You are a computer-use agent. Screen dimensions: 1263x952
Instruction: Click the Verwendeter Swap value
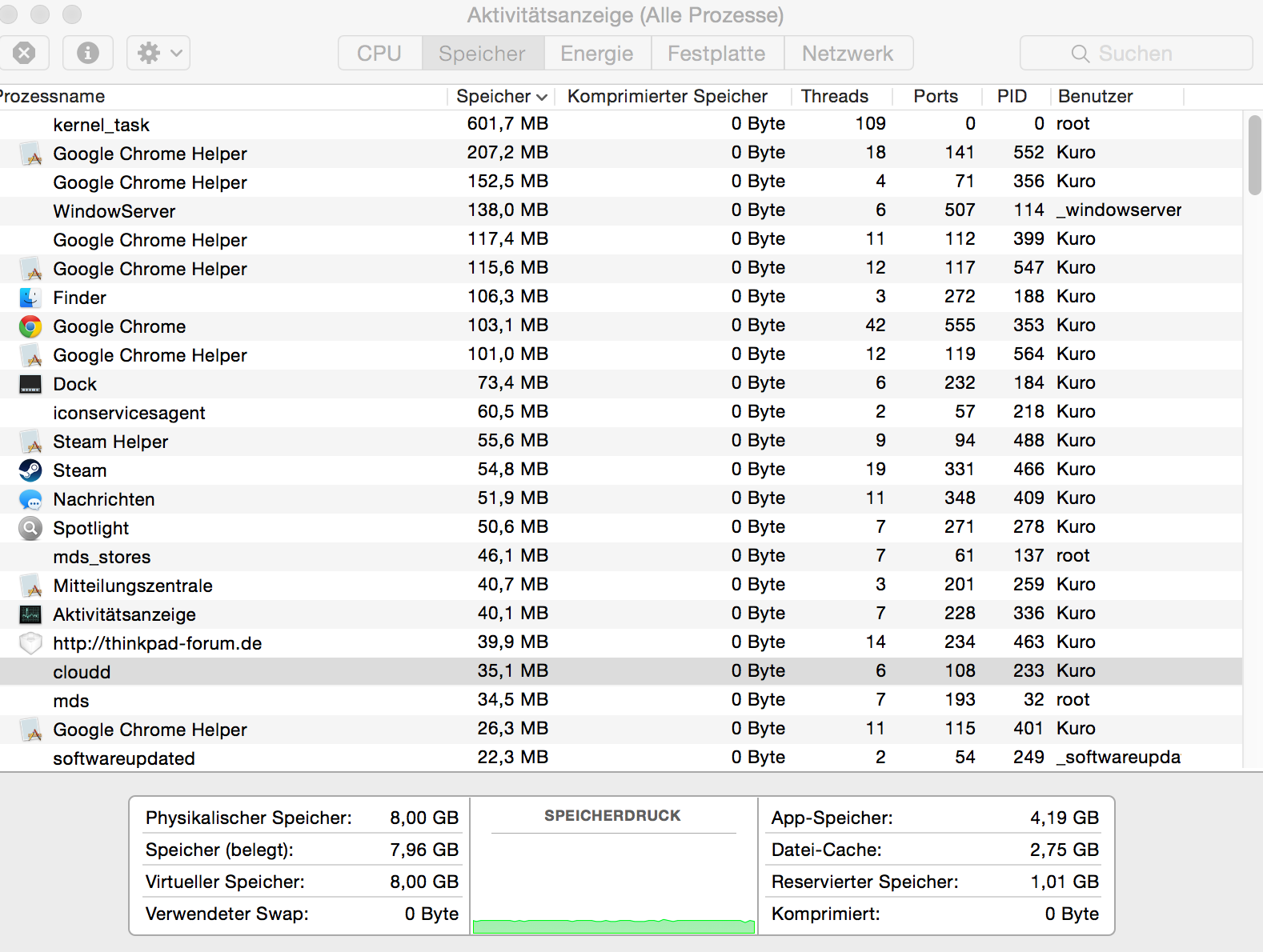(x=431, y=914)
